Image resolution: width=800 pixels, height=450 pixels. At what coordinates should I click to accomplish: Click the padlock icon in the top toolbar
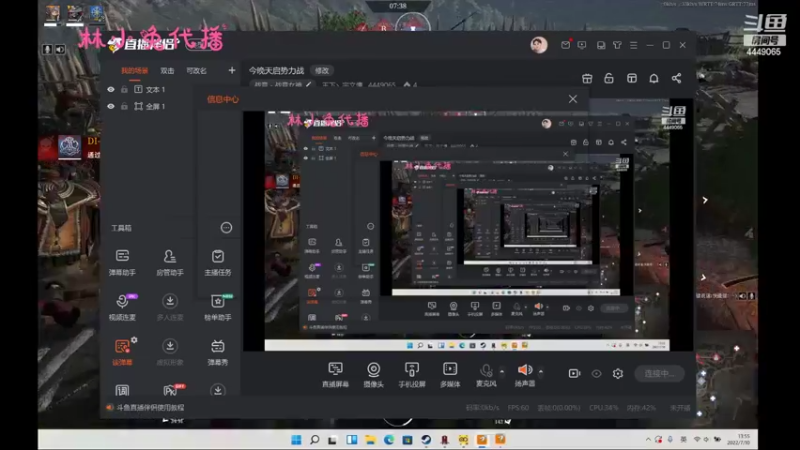(x=609, y=78)
